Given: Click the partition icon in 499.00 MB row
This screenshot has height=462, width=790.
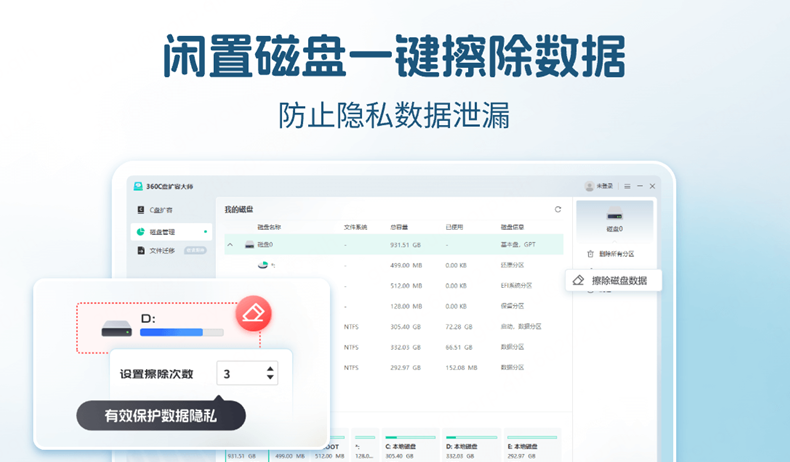Looking at the screenshot, I should pos(263,265).
